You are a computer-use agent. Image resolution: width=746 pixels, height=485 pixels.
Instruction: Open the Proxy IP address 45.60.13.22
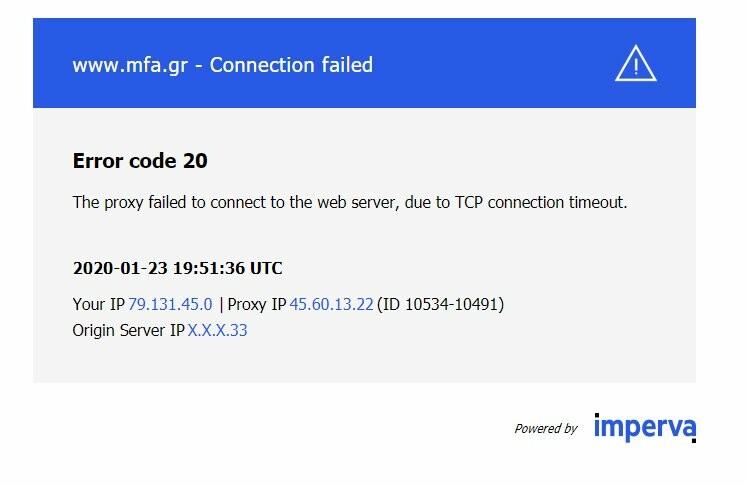[331, 304]
